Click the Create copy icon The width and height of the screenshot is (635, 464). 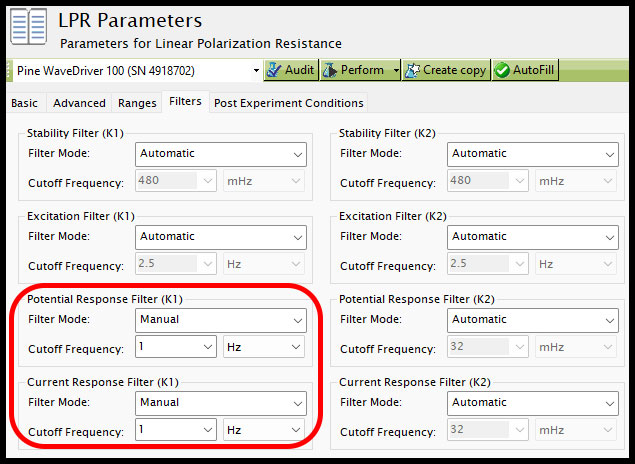tap(412, 70)
